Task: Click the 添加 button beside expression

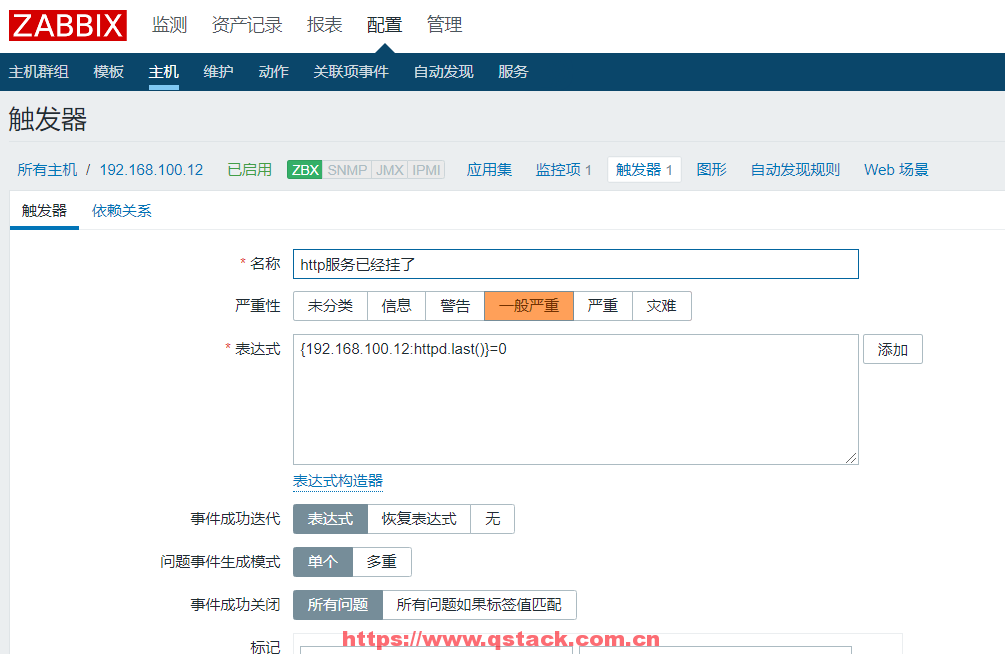Action: pos(892,350)
